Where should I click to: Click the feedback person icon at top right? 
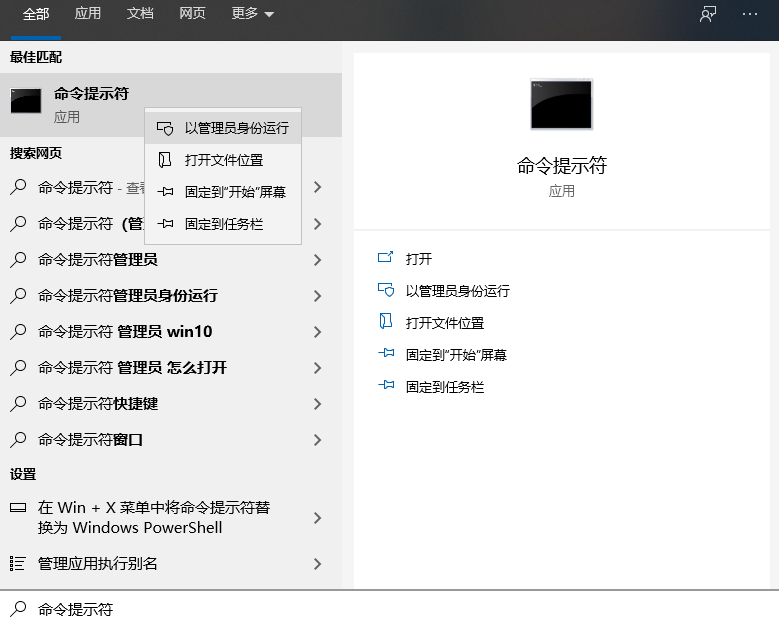tap(708, 14)
